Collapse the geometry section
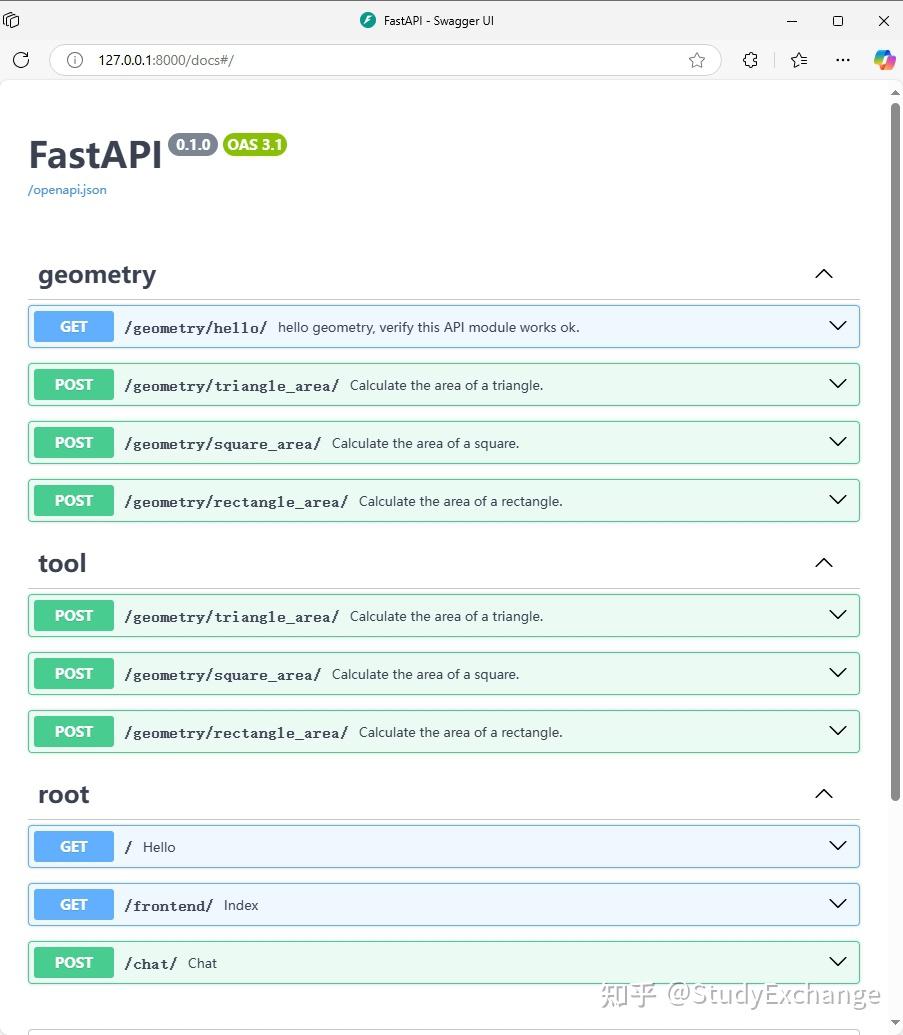Viewport: 903px width, 1035px height. 824,274
